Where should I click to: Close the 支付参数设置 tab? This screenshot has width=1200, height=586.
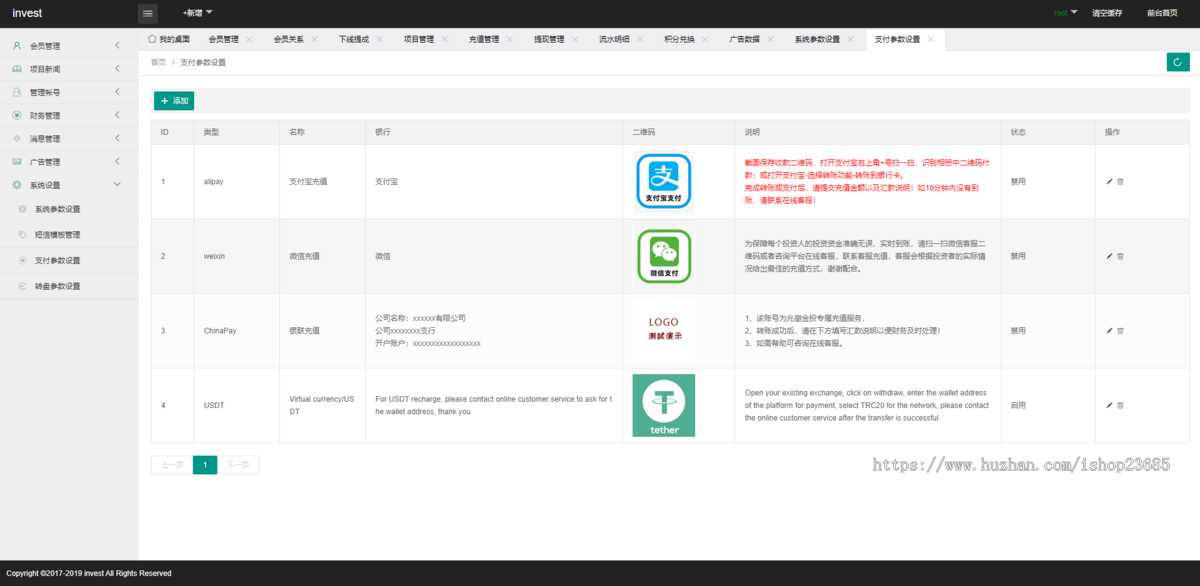(x=931, y=39)
